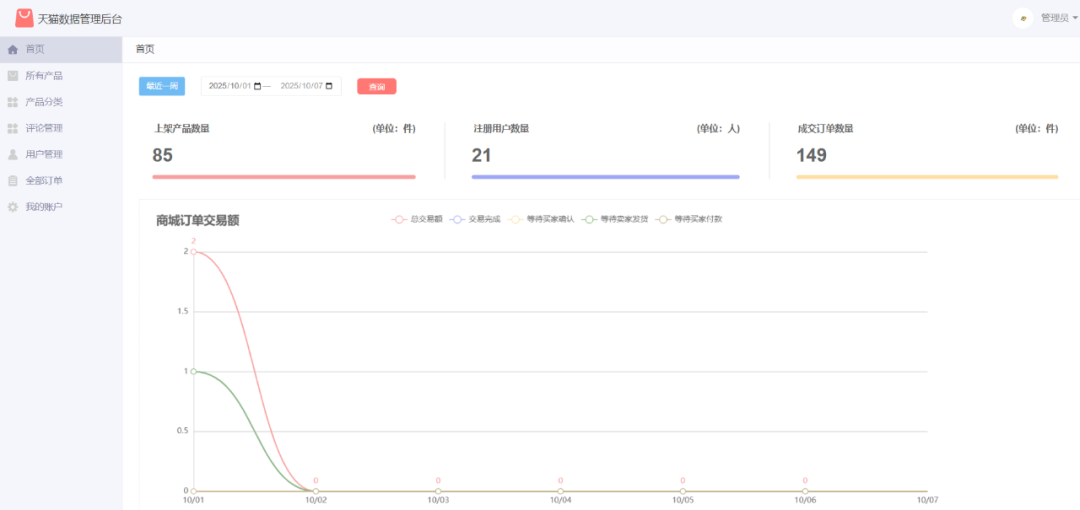Click the completed orders value 149
The image size is (1080, 510).
[x=811, y=155]
